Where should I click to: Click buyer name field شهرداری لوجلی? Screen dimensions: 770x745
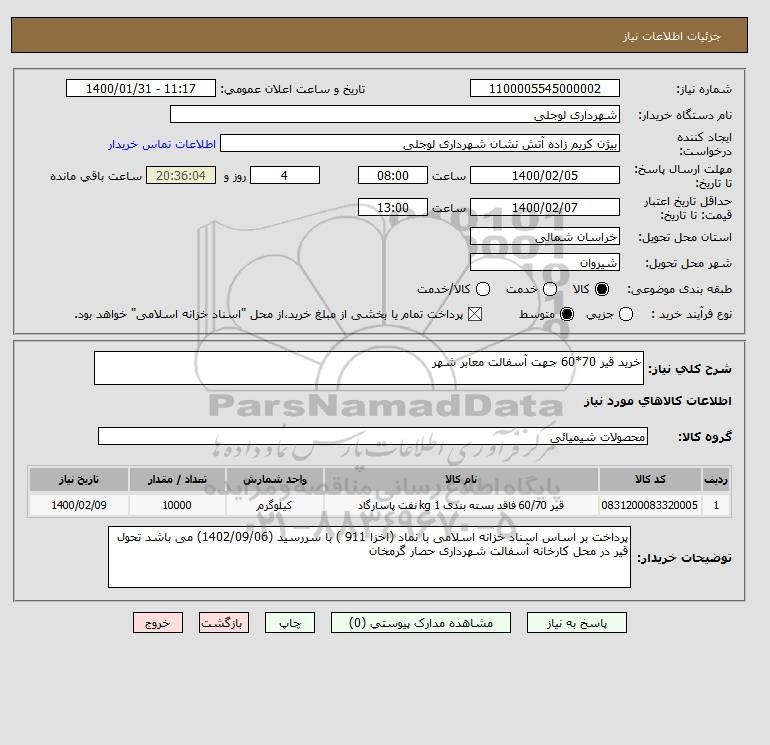[x=395, y=114]
